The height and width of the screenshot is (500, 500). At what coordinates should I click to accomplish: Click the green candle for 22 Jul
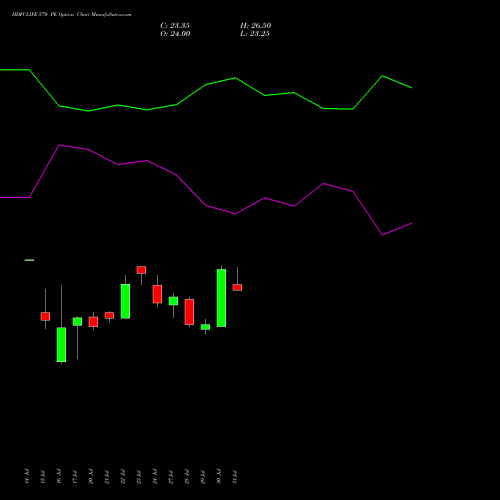click(x=125, y=301)
